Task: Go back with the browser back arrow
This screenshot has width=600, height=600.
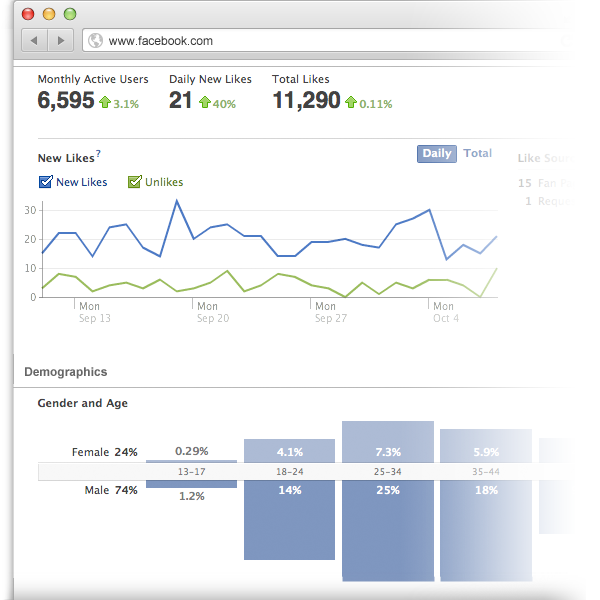Action: 34,40
